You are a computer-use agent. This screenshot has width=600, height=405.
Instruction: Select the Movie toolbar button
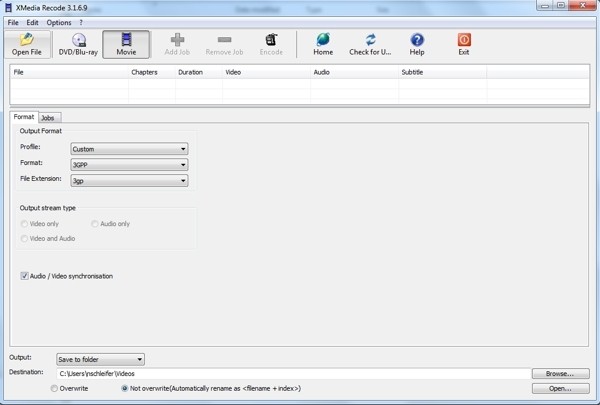coord(126,44)
